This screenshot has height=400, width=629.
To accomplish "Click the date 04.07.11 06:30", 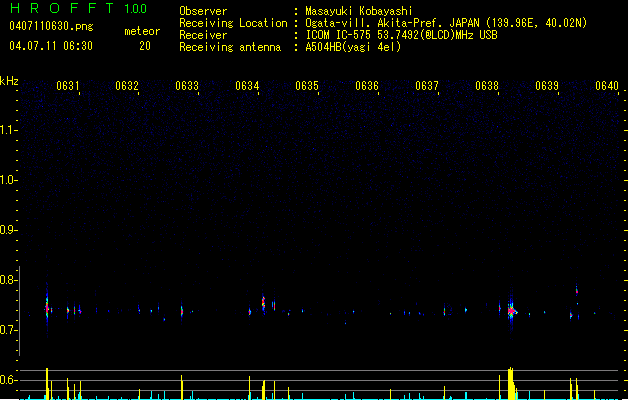I will coord(51,46).
